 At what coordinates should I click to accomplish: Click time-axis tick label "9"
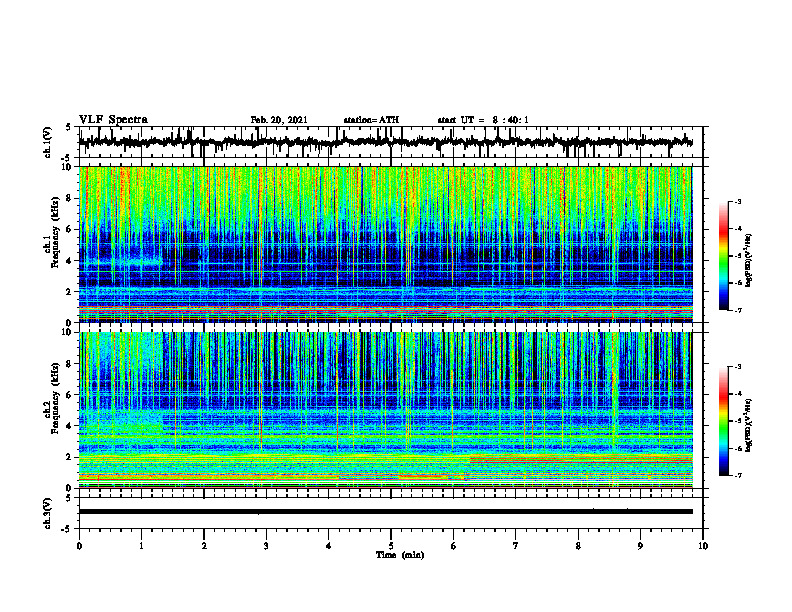(640, 546)
